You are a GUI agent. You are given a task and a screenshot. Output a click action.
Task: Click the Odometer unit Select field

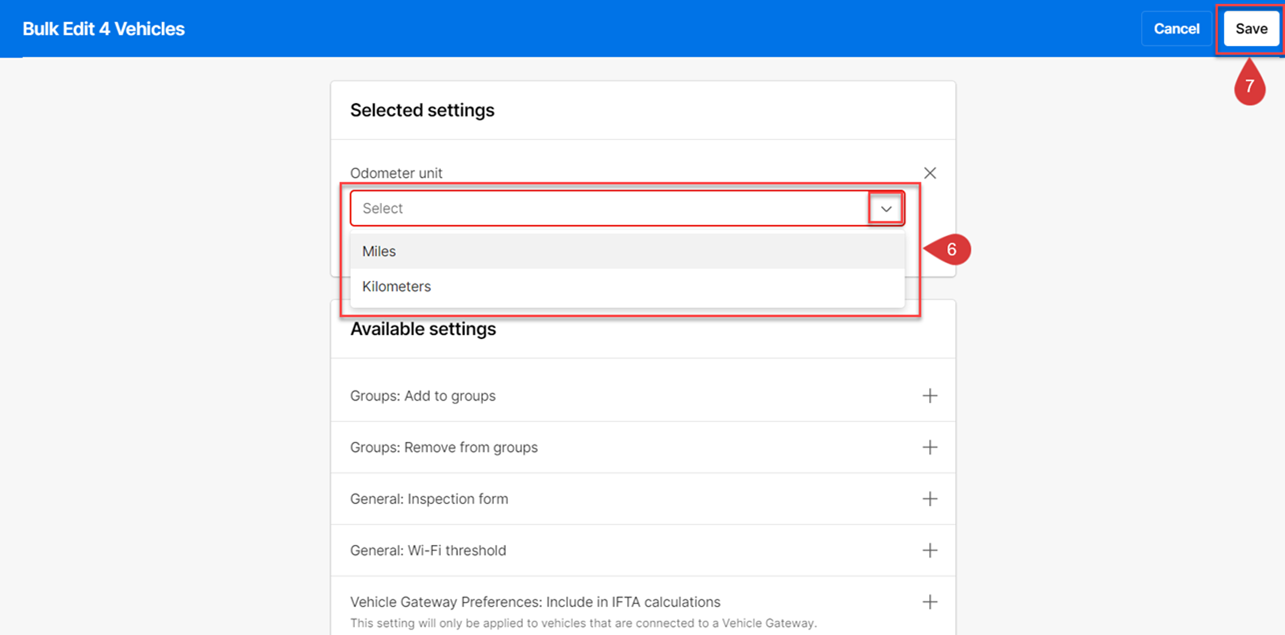tap(600, 209)
